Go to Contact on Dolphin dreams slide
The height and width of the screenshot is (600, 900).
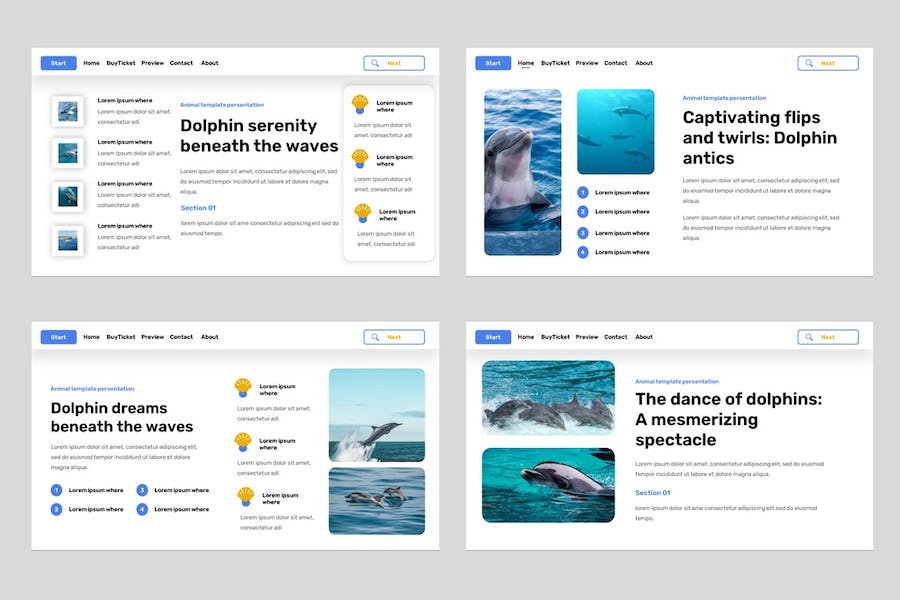181,337
